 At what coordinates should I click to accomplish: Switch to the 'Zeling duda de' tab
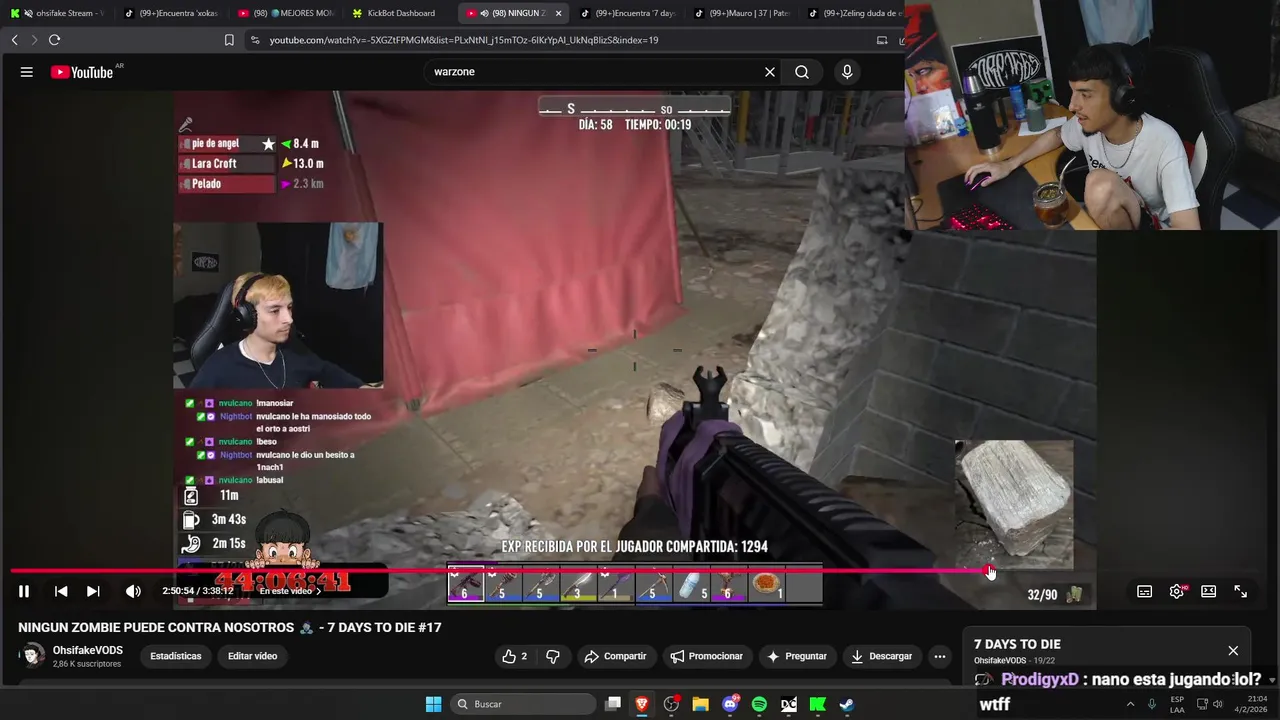(x=855, y=13)
